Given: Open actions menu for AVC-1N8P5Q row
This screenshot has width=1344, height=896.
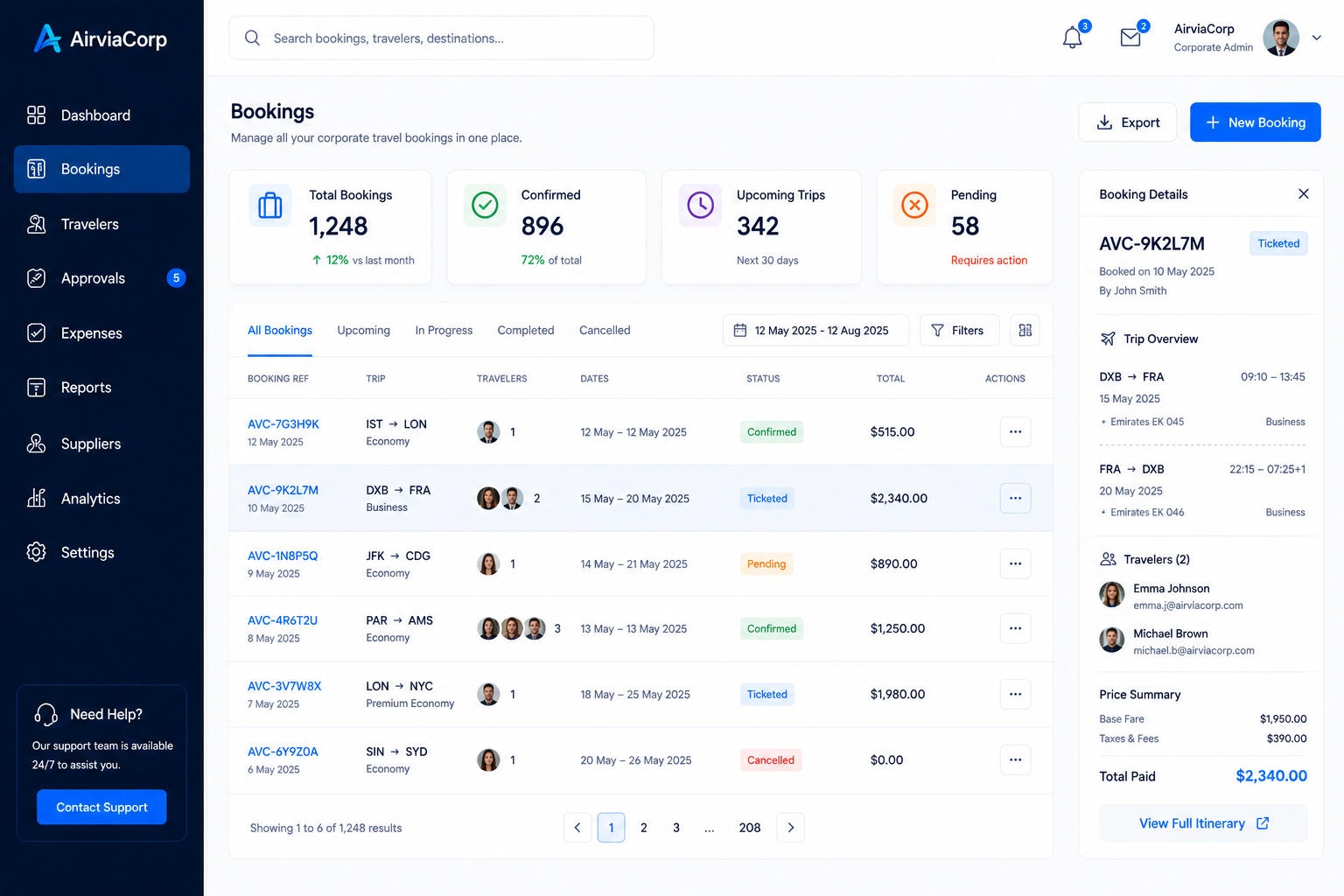Looking at the screenshot, I should click(1015, 563).
